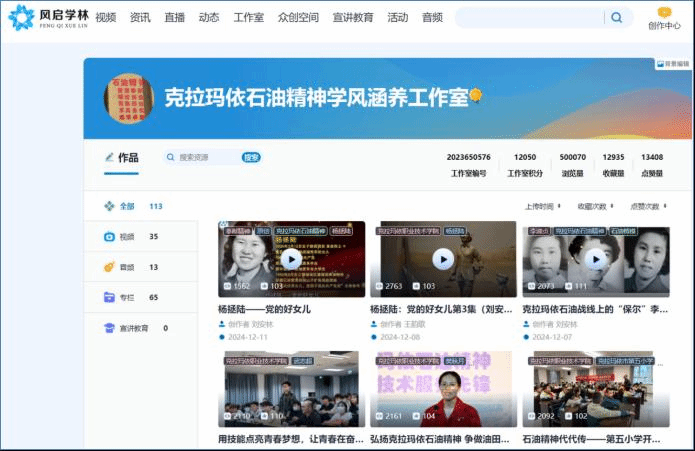Click the magnifier search icon in header
Image resolution: width=695 pixels, height=451 pixels.
[x=616, y=17]
